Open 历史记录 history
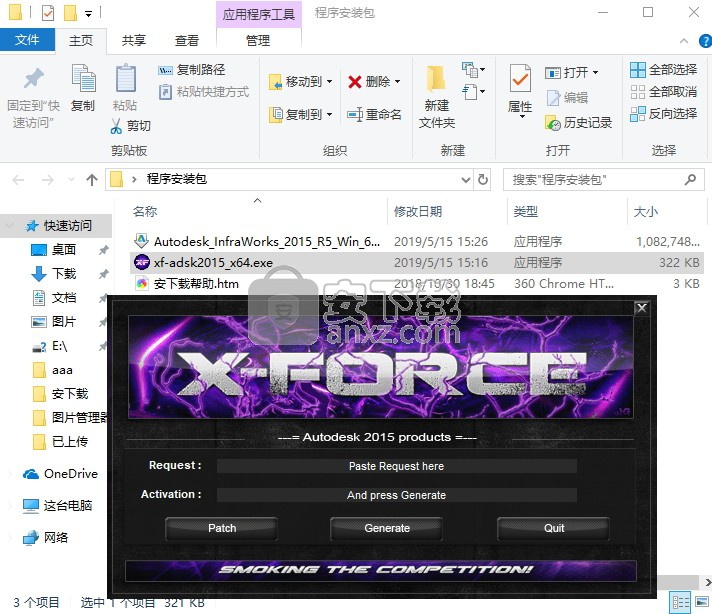 click(578, 123)
